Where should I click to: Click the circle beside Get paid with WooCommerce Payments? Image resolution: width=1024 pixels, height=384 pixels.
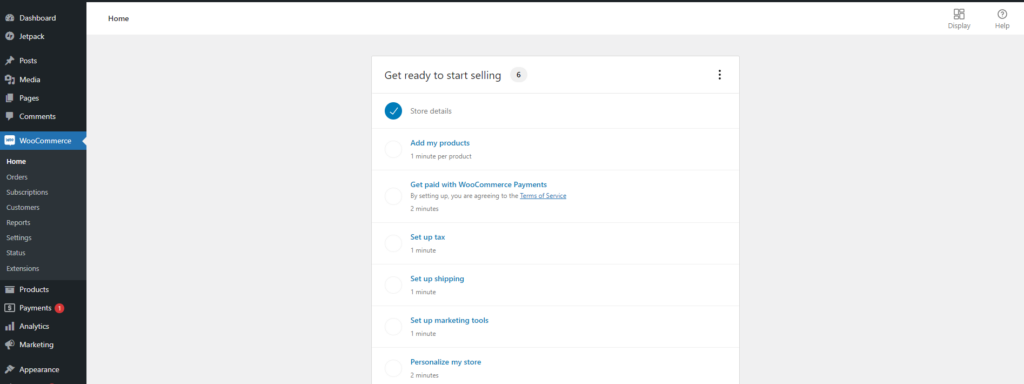click(x=393, y=196)
